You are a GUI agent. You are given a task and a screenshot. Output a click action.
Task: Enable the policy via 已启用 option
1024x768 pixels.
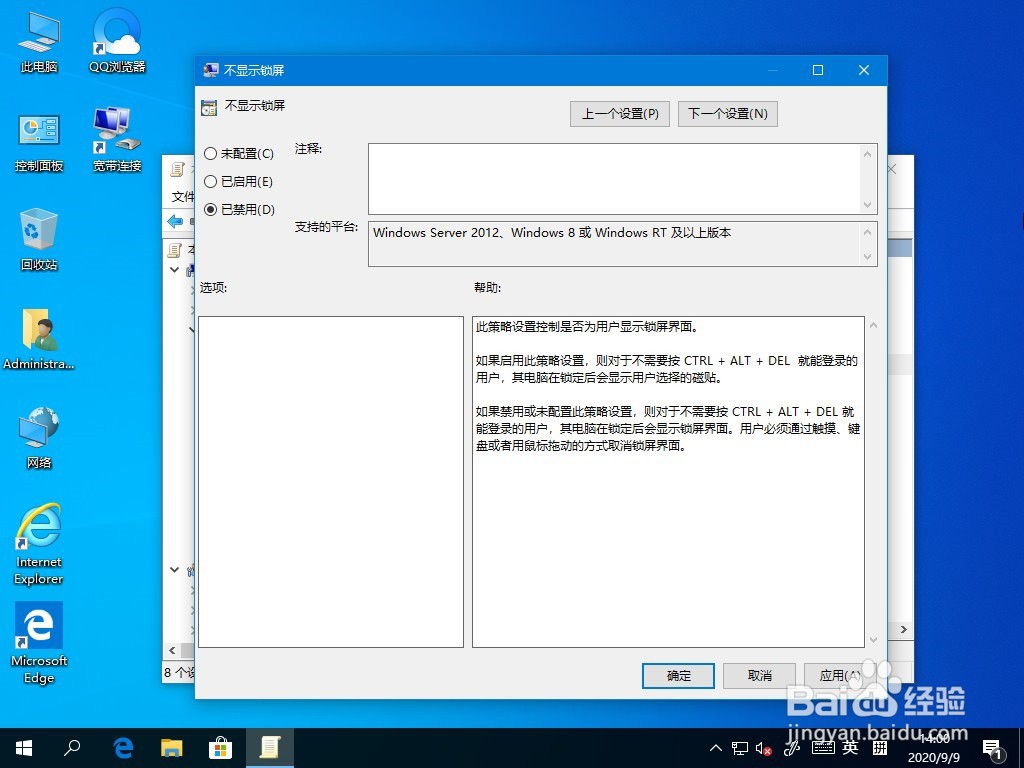click(211, 182)
